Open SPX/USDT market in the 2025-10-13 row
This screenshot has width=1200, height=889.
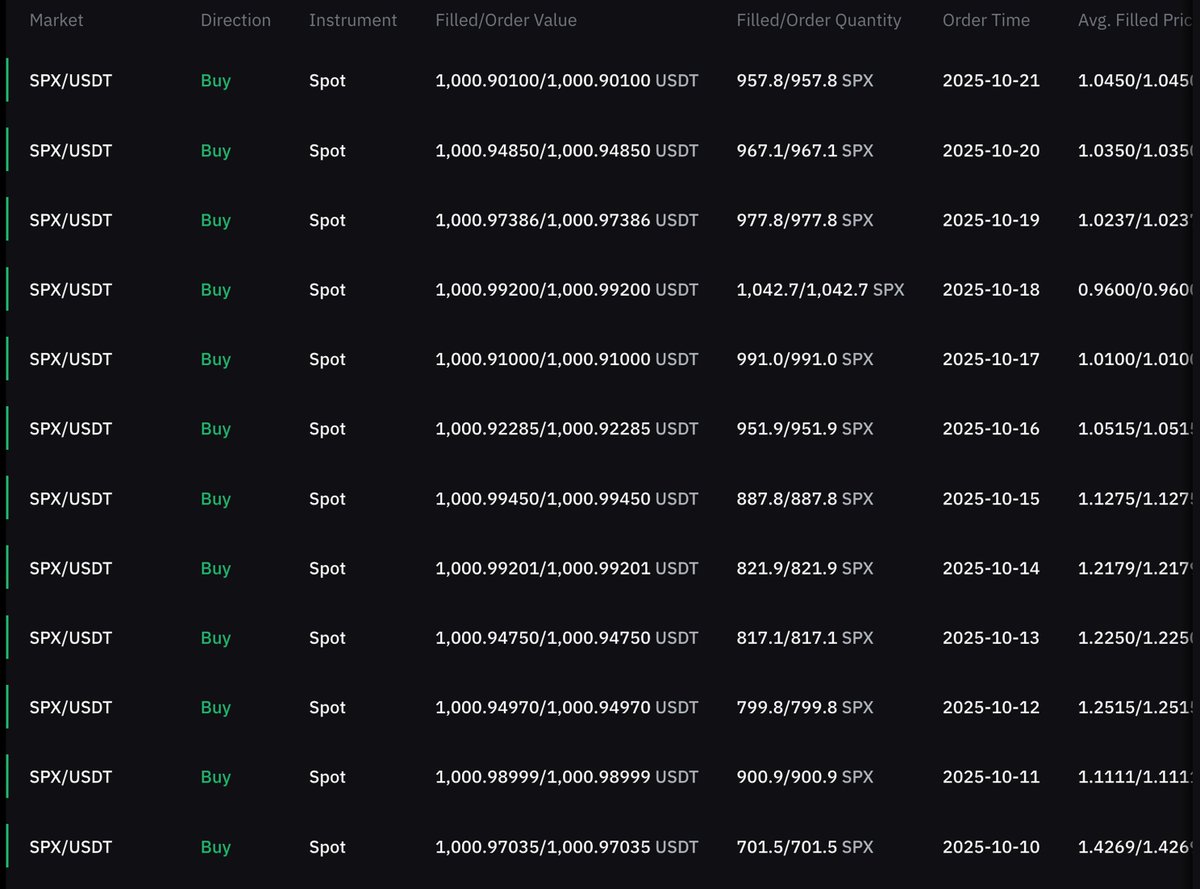pos(71,638)
